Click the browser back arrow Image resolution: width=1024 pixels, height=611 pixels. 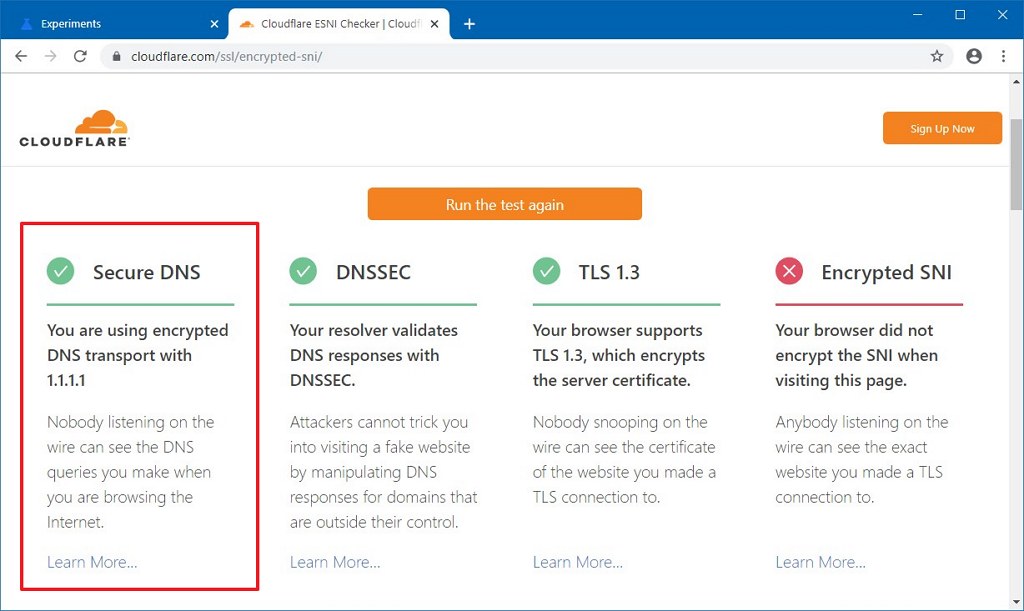(20, 56)
